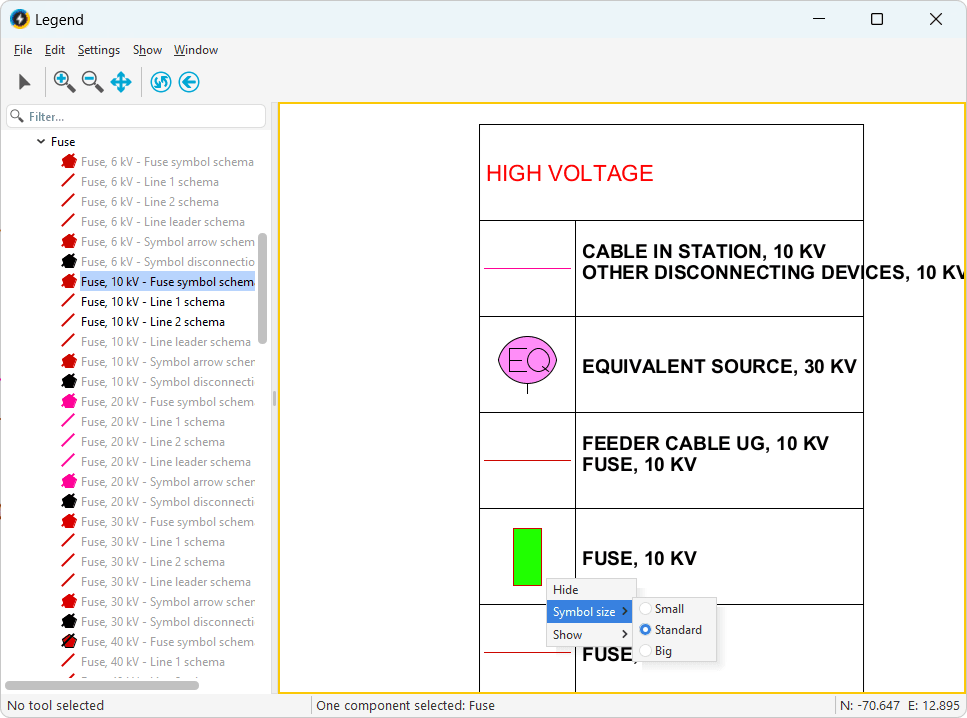Image resolution: width=967 pixels, height=718 pixels.
Task: Open the Symbol size submenu
Action: 590,612
